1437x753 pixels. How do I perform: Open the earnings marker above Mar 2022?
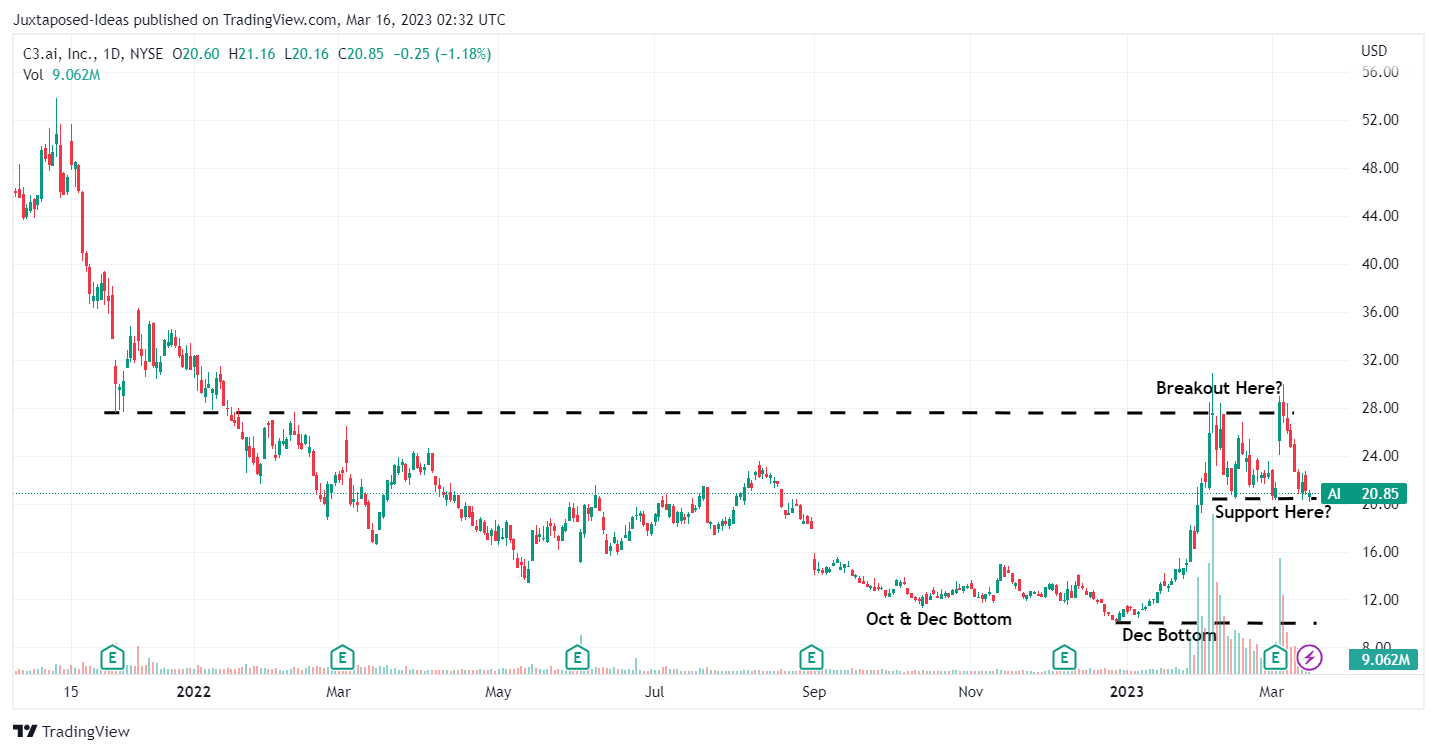point(343,658)
